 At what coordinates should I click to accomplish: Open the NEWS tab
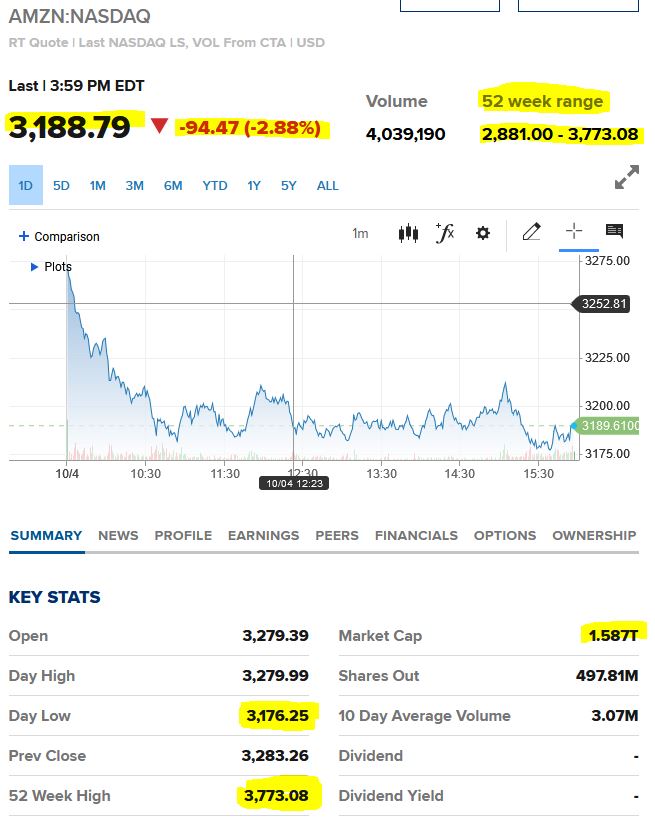click(118, 535)
